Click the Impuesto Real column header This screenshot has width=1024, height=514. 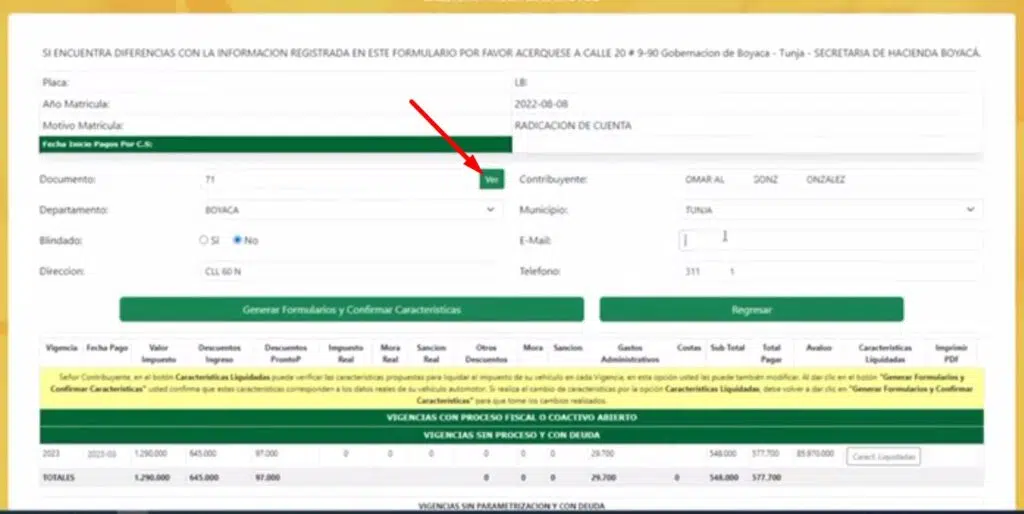pyautogui.click(x=345, y=353)
